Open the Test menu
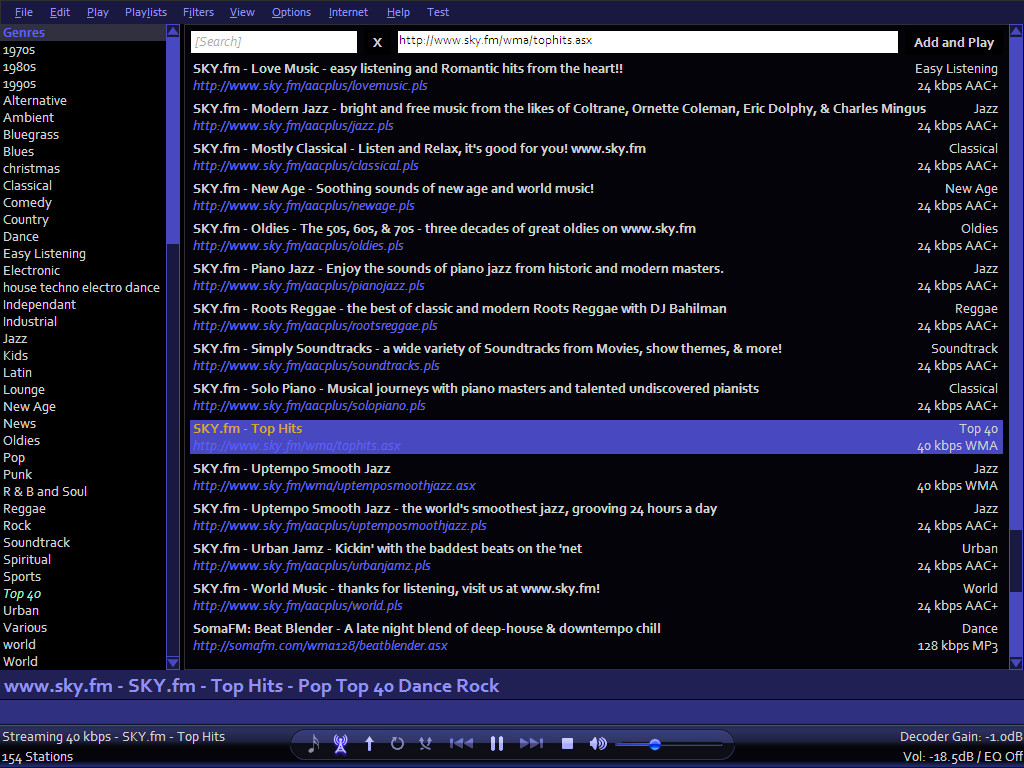The height and width of the screenshot is (768, 1024). 438,12
